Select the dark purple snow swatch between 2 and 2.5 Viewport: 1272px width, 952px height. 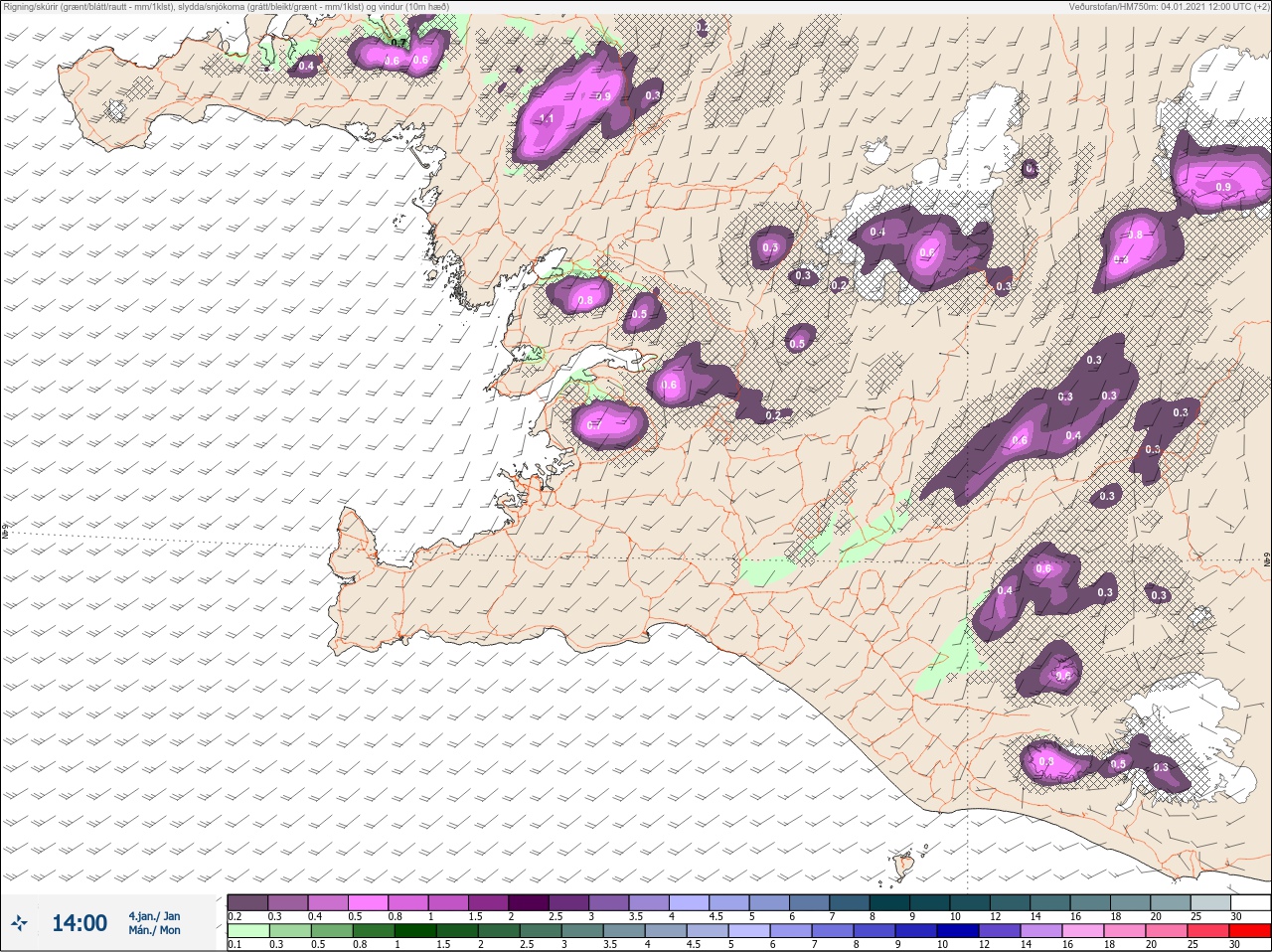(x=529, y=902)
